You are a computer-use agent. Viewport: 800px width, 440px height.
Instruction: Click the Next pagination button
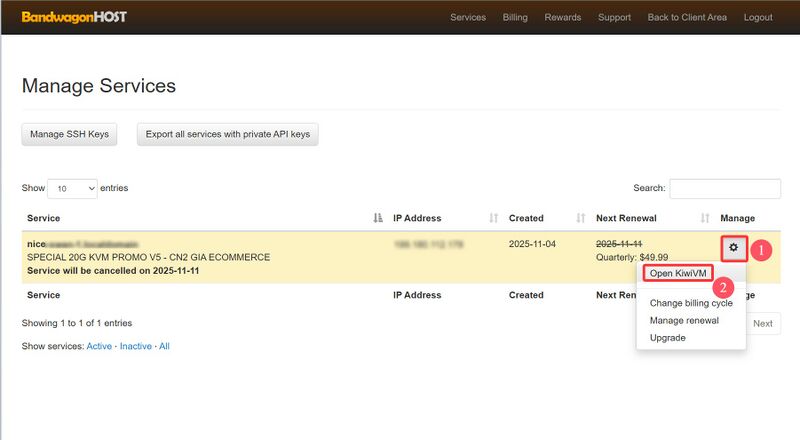tap(762, 323)
